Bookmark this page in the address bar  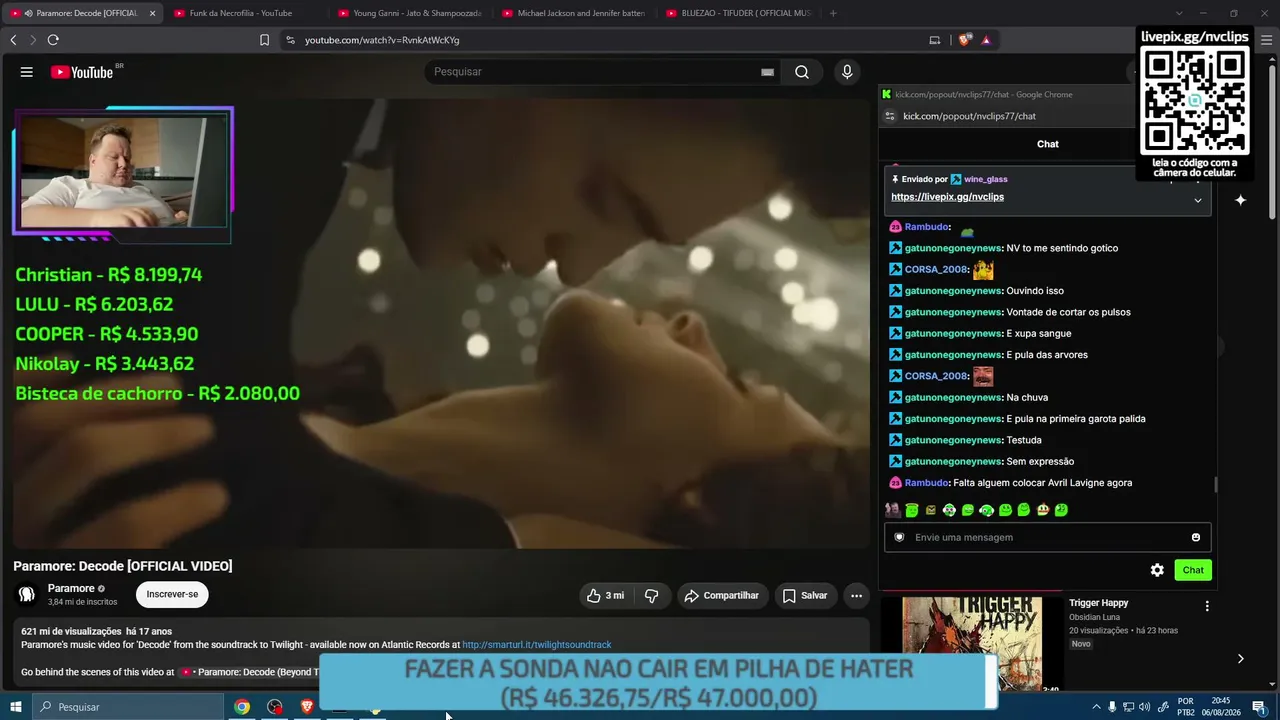(264, 40)
